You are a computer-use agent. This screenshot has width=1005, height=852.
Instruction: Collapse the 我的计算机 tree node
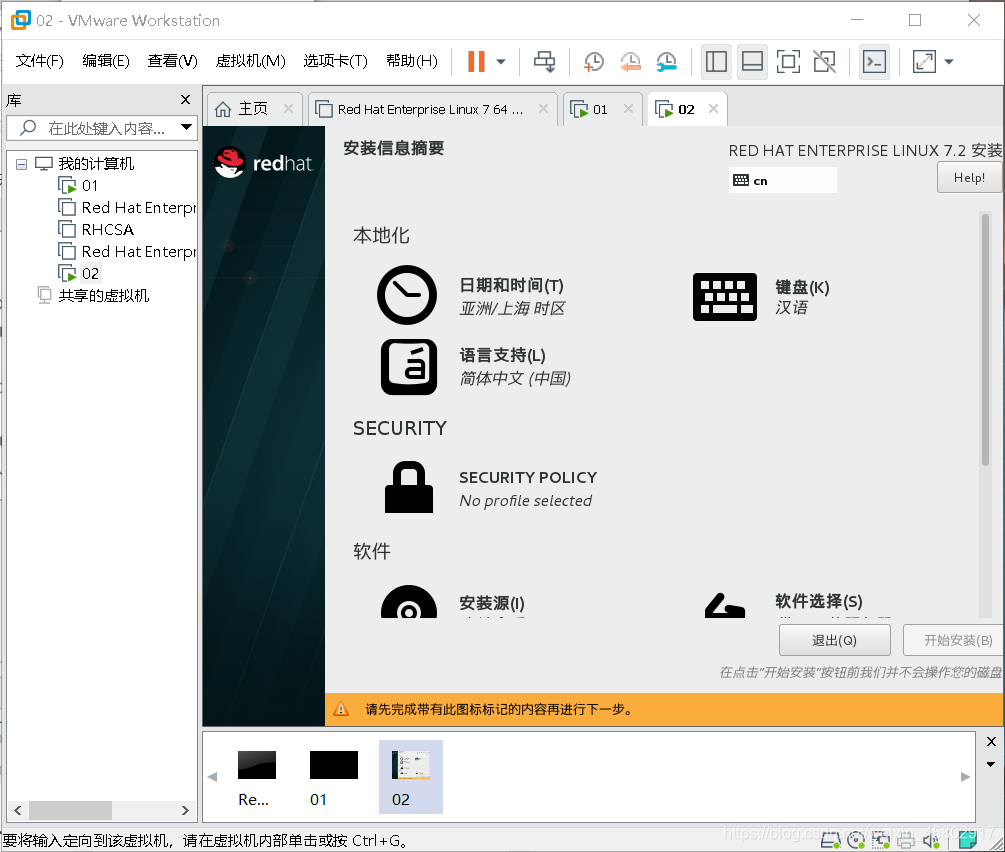[x=21, y=164]
